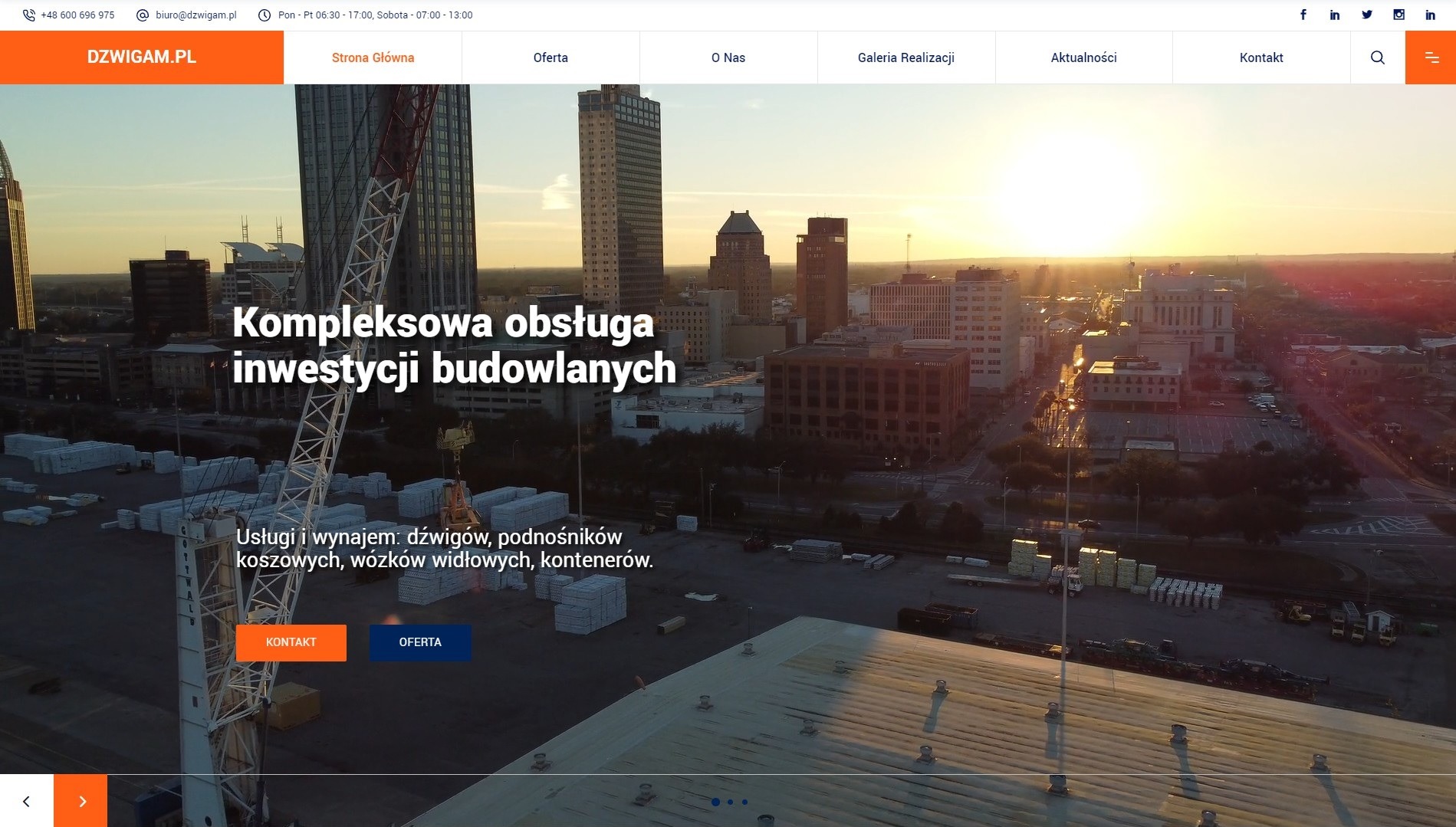Activate the first slider indicator dot
The image size is (1456, 827).
716,802
